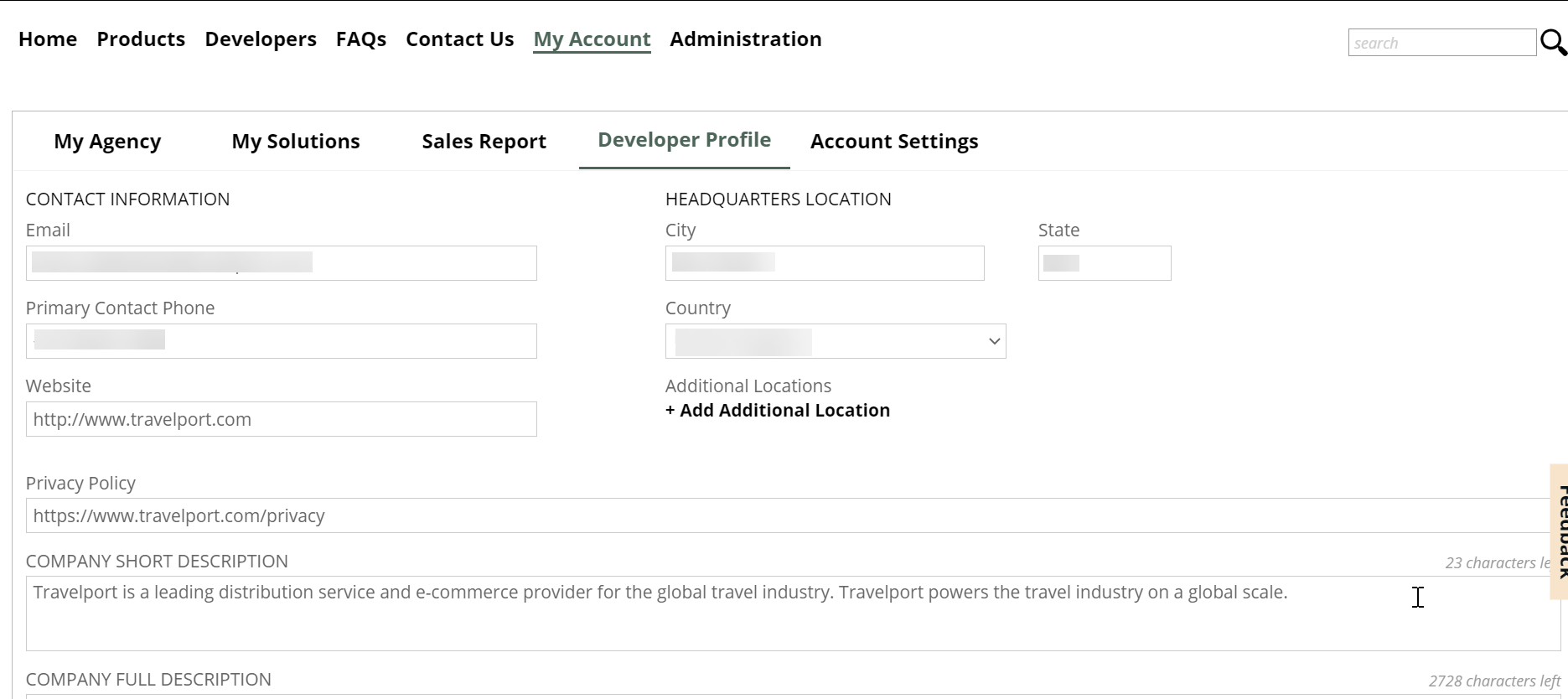Click the Additional Locations label
The width and height of the screenshot is (1568, 699).
click(x=748, y=386)
